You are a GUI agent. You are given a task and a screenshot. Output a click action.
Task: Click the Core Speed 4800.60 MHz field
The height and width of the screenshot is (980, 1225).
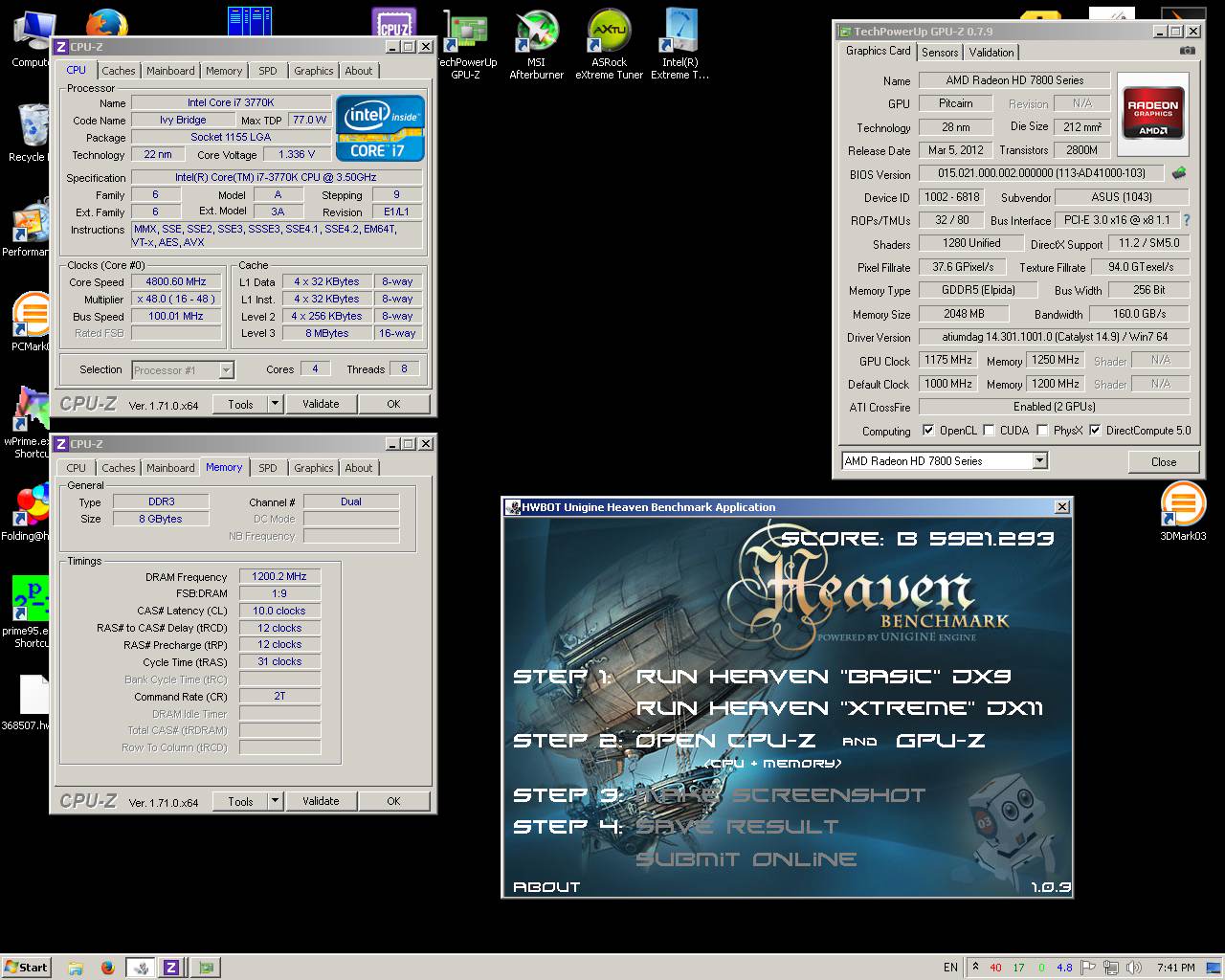pos(176,282)
